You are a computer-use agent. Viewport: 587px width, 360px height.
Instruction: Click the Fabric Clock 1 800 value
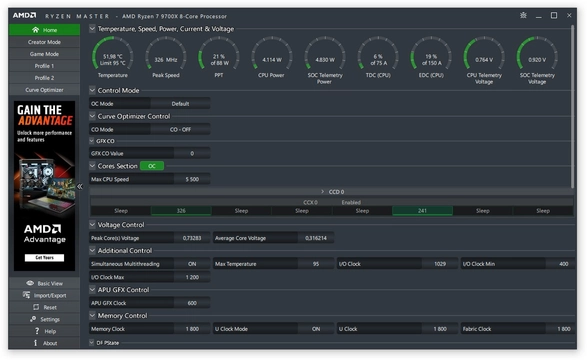pyautogui.click(x=561, y=329)
